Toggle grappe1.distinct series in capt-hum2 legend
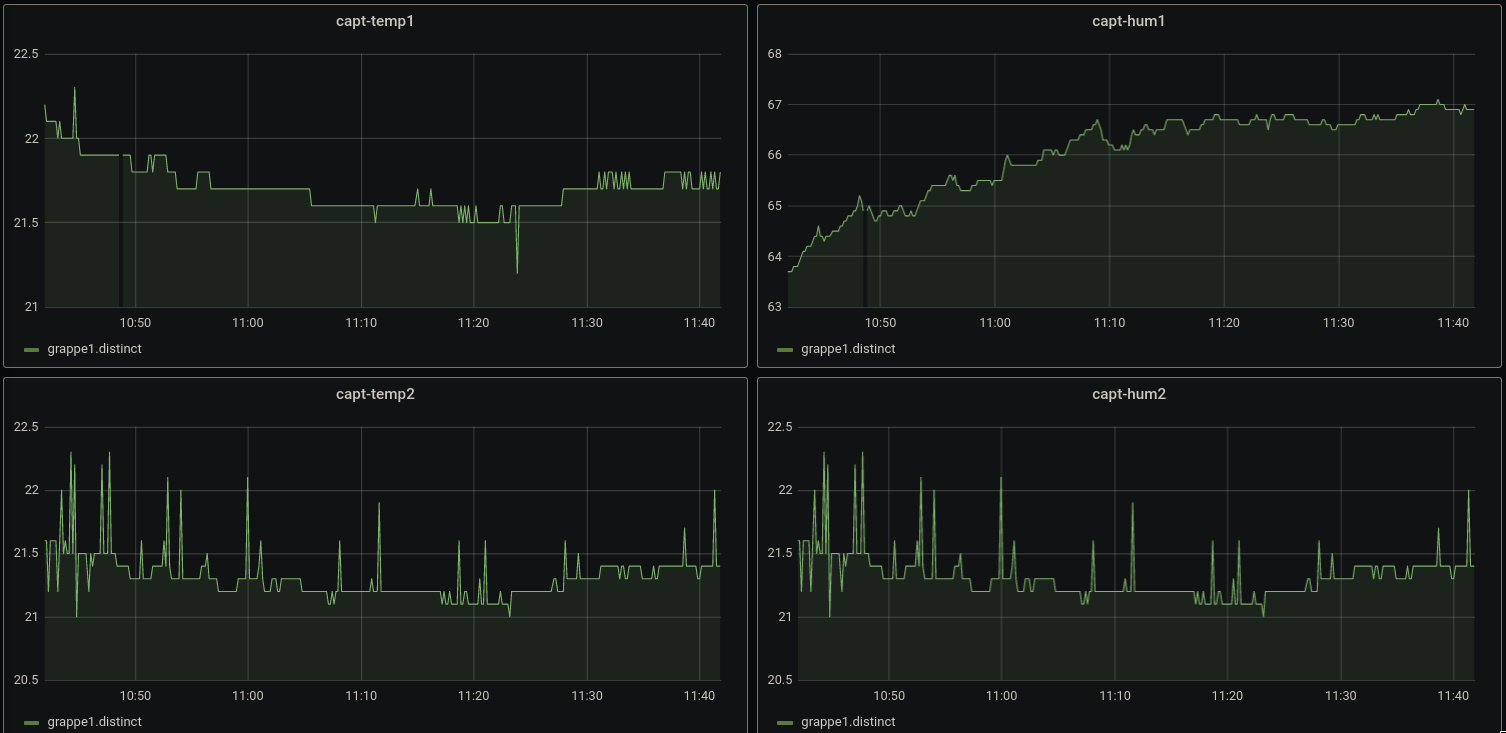The height and width of the screenshot is (733, 1506). [849, 722]
